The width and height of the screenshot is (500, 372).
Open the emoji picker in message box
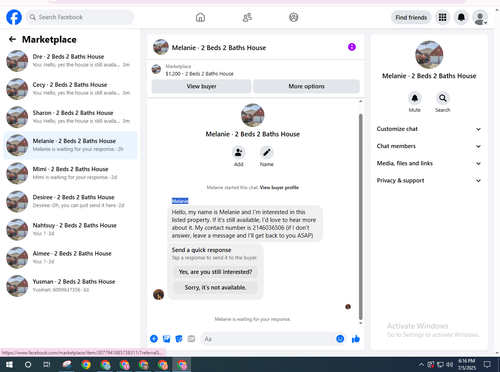[340, 339]
